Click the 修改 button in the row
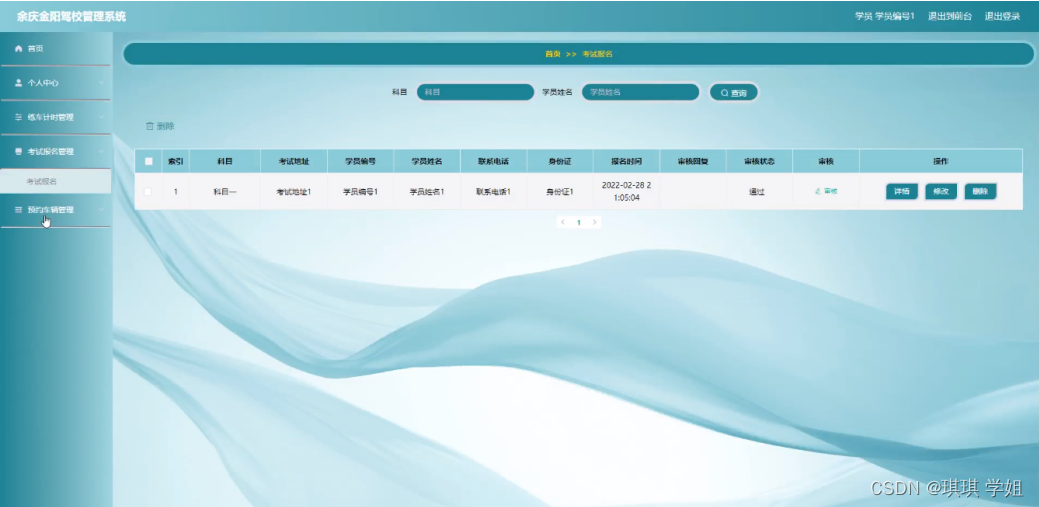 [941, 192]
